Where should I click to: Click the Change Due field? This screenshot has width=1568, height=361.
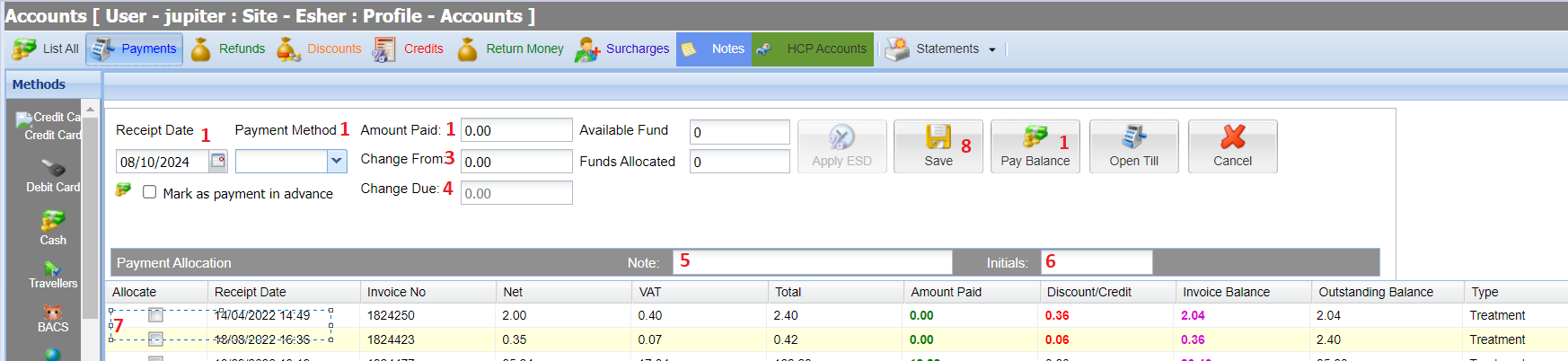pyautogui.click(x=516, y=193)
